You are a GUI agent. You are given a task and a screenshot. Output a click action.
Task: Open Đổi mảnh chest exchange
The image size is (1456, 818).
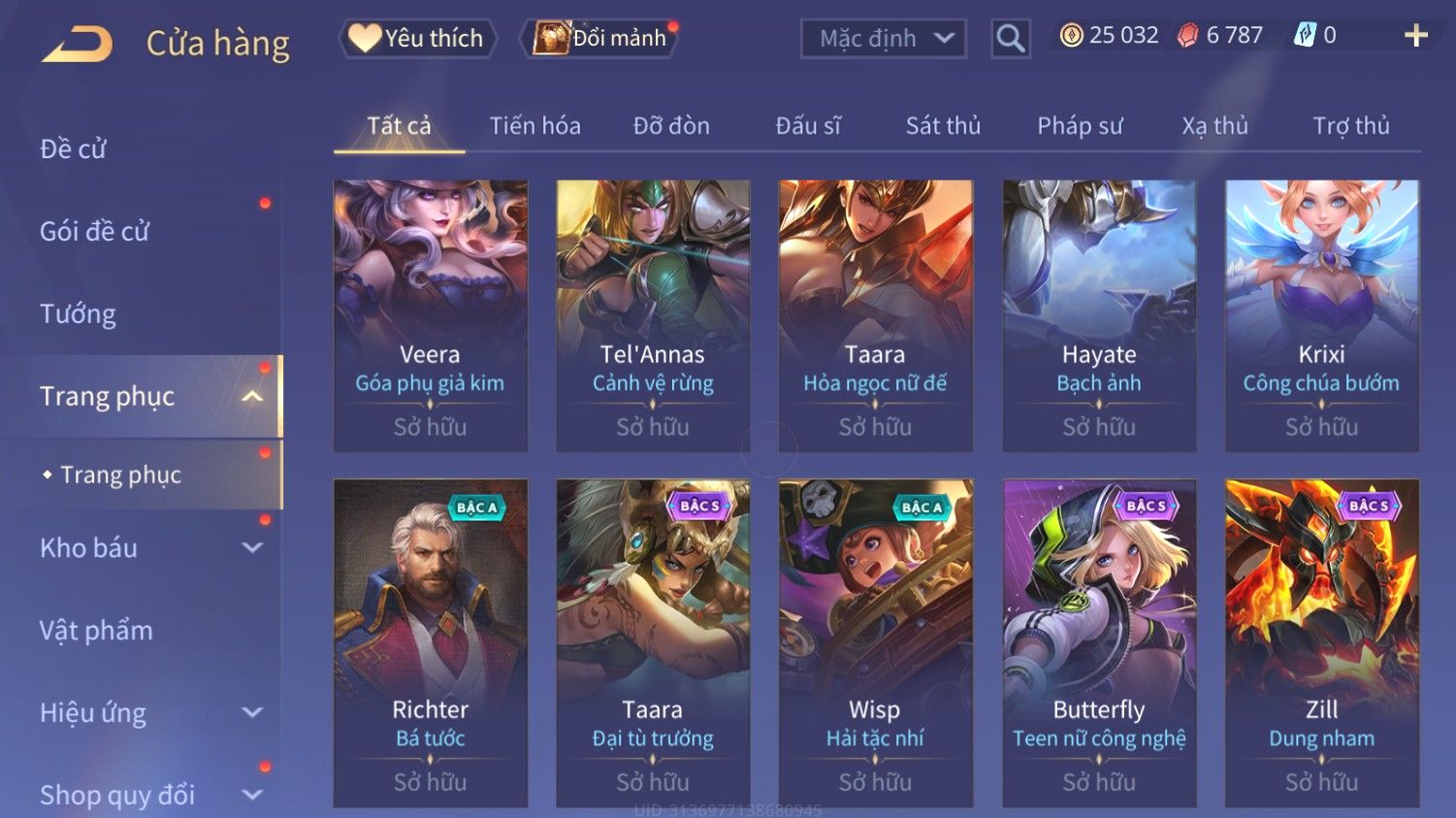(600, 38)
